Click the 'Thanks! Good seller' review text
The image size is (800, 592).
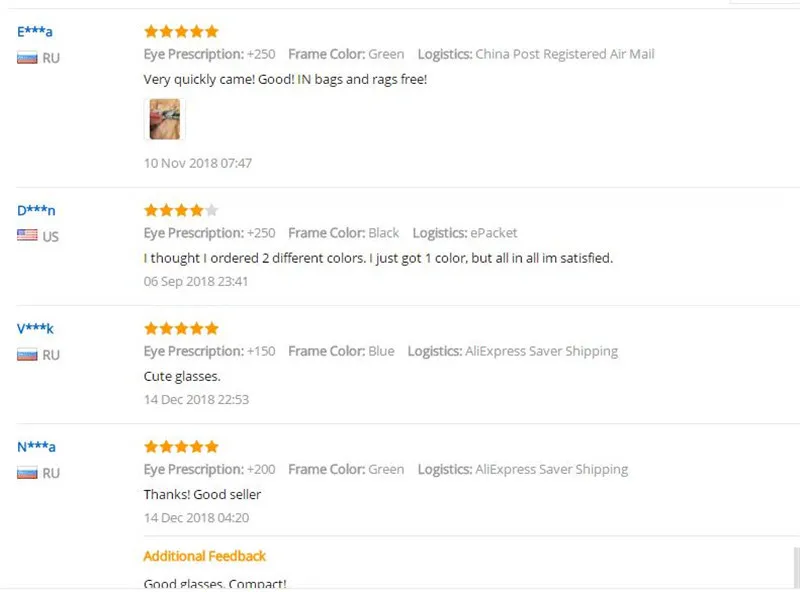pyautogui.click(x=202, y=494)
